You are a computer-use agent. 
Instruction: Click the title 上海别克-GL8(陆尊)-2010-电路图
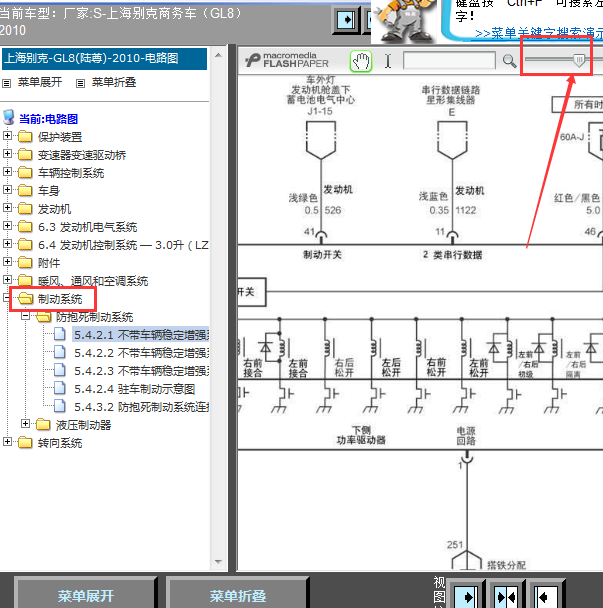coord(92,58)
